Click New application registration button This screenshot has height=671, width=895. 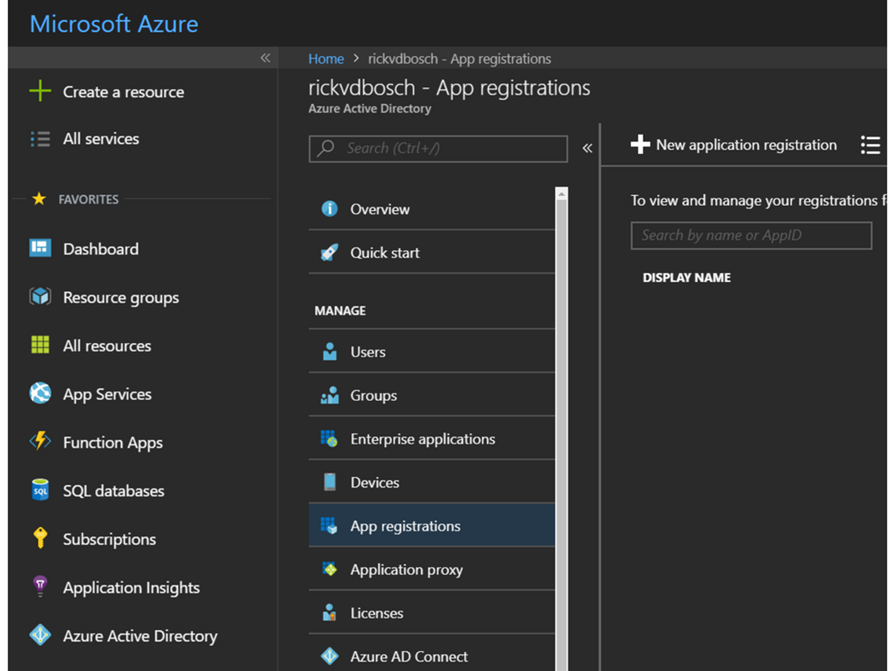coord(734,145)
